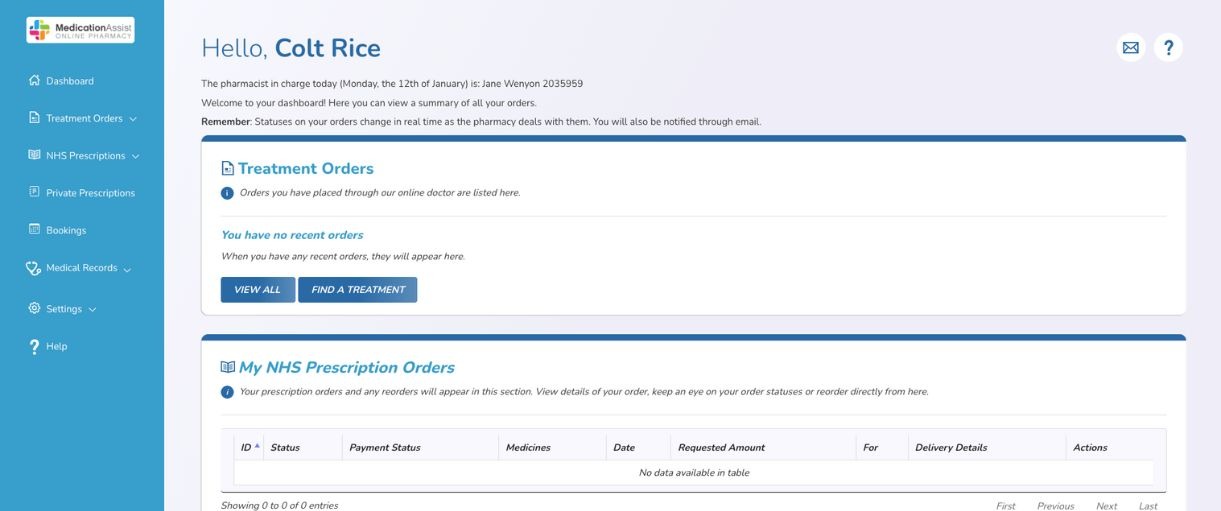
Task: Click the Dashboard home icon in sidebar
Action: click(x=33, y=81)
